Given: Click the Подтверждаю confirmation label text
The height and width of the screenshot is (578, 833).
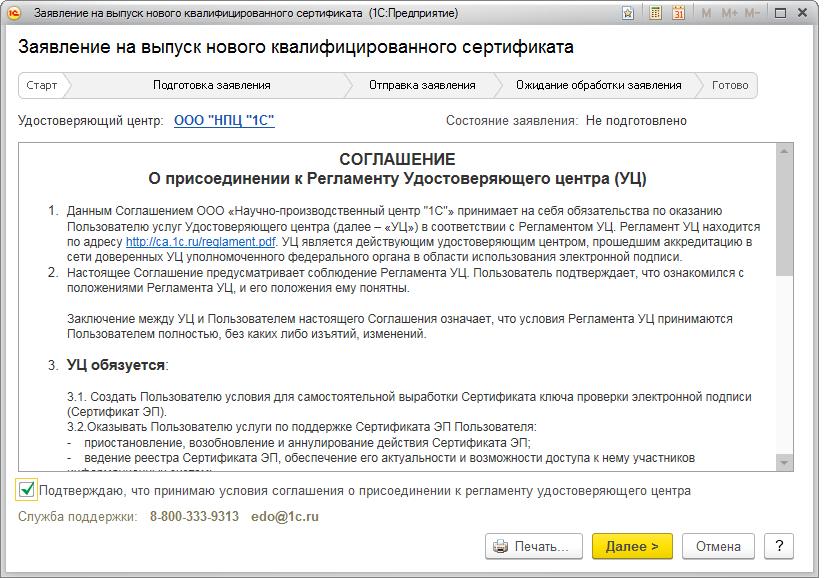Looking at the screenshot, I should 365,490.
